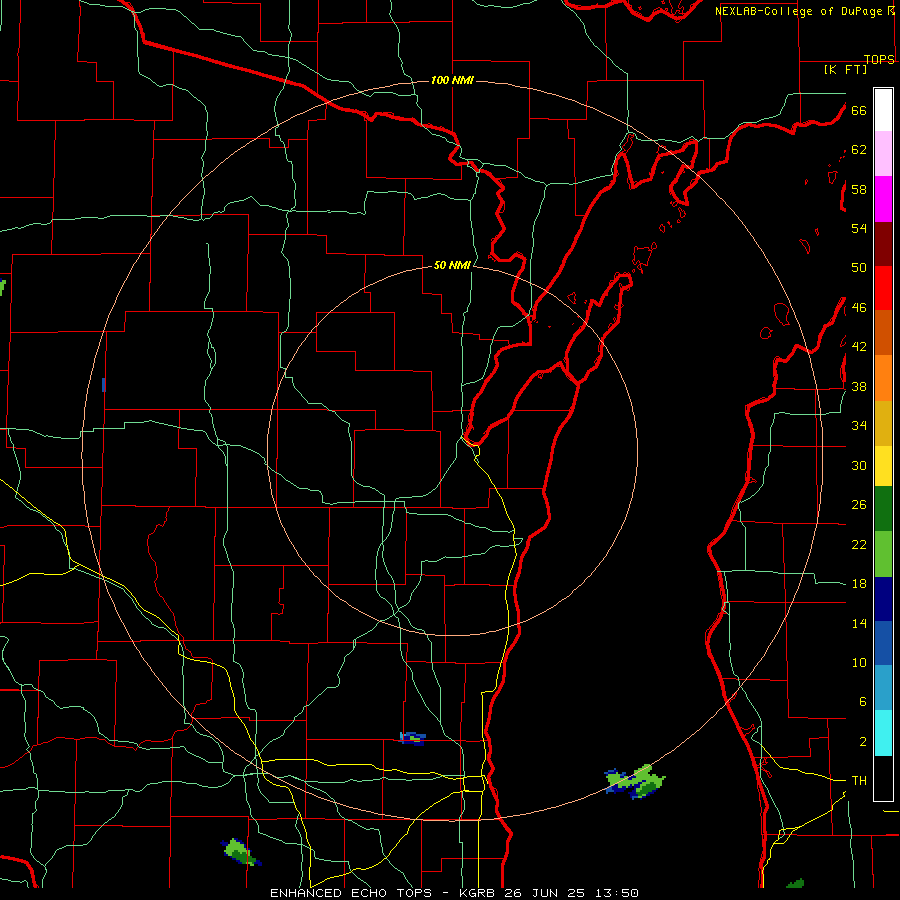Click the legend value 30
900x900 pixels.
tap(859, 465)
